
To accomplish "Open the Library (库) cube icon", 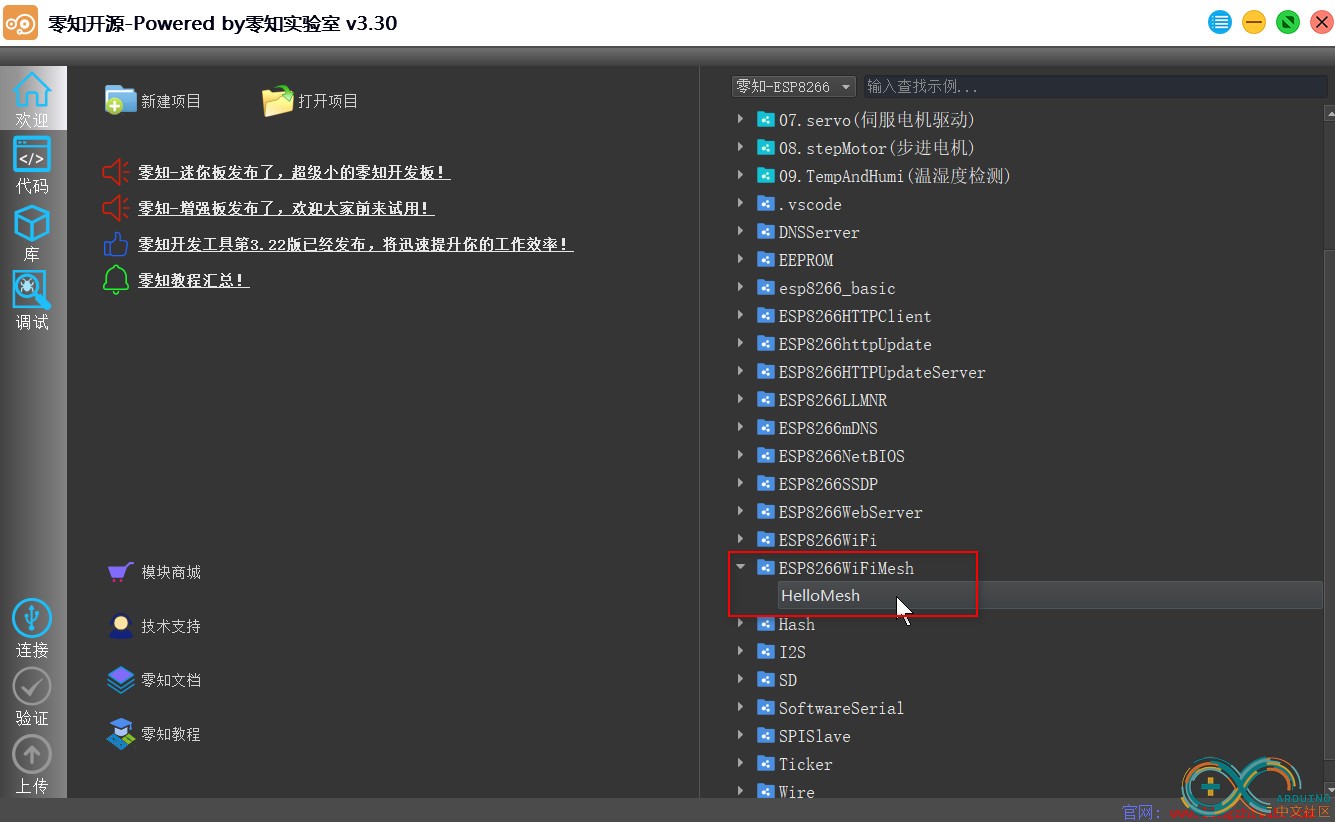I will point(32,223).
